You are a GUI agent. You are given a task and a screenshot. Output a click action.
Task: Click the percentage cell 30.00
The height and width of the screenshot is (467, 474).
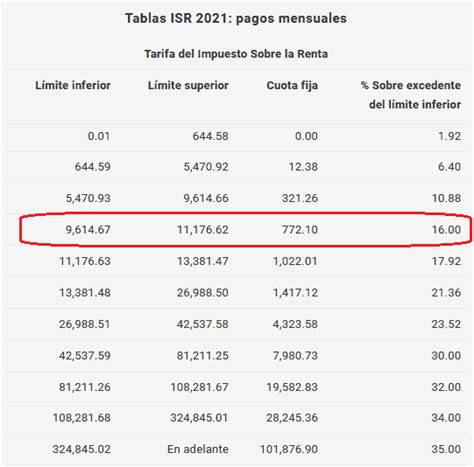[x=446, y=356]
